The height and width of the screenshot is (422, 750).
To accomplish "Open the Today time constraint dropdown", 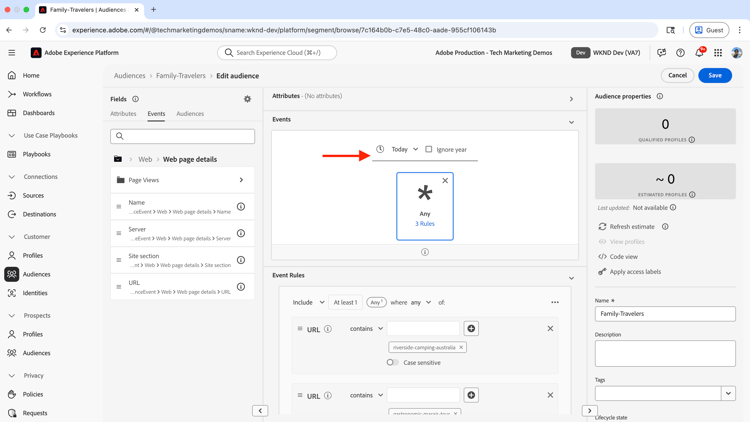I will tap(405, 149).
